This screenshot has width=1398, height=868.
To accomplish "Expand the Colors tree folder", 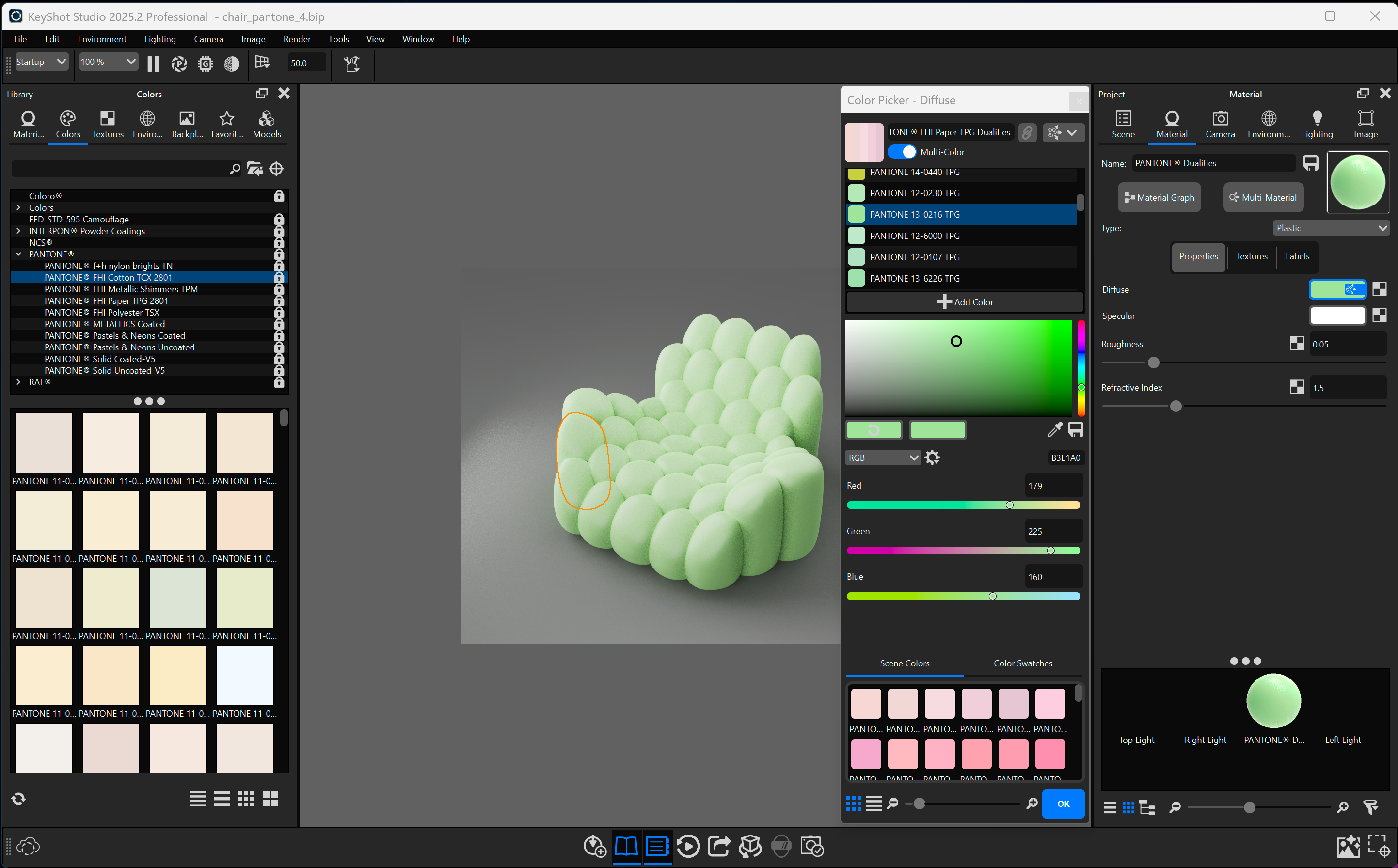I will pos(18,208).
